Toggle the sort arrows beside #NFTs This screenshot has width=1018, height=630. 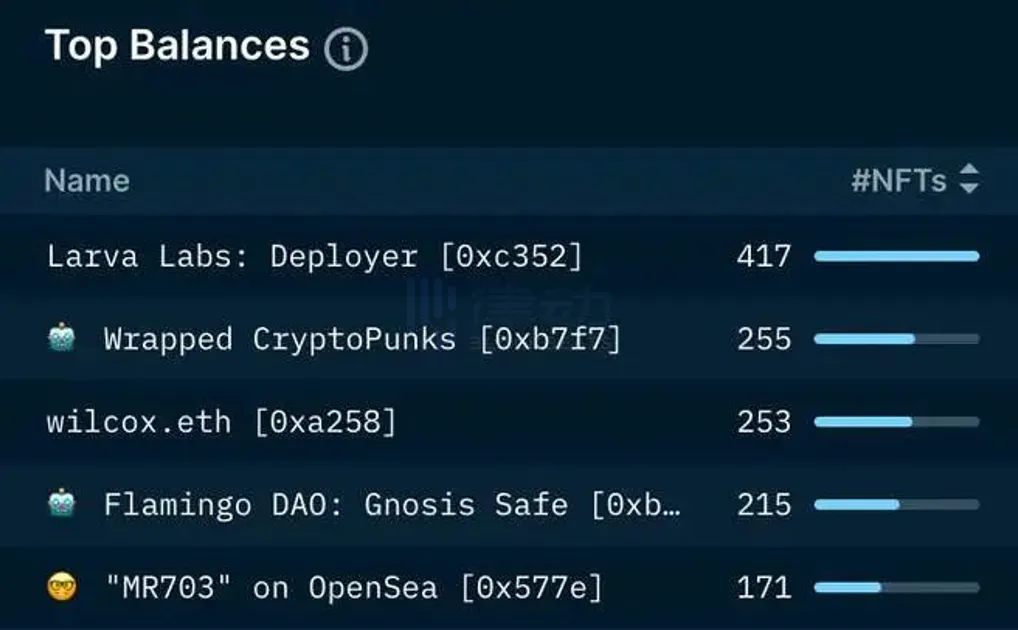pyautogui.click(x=968, y=180)
